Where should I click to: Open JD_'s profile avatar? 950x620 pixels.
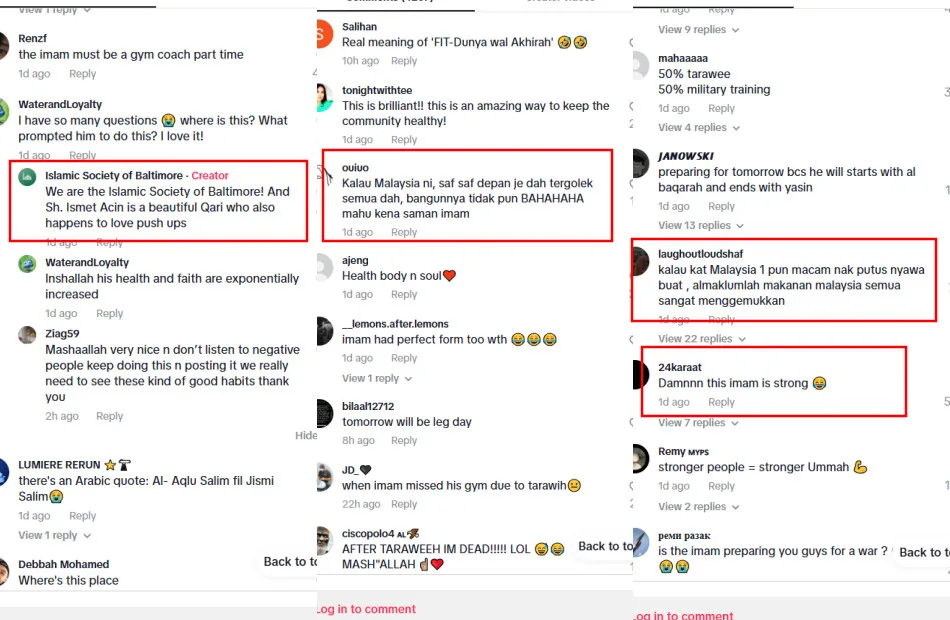[x=325, y=477]
